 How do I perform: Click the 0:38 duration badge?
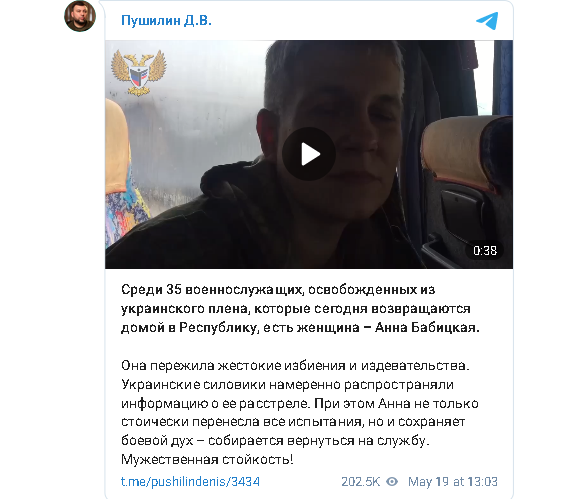[485, 251]
